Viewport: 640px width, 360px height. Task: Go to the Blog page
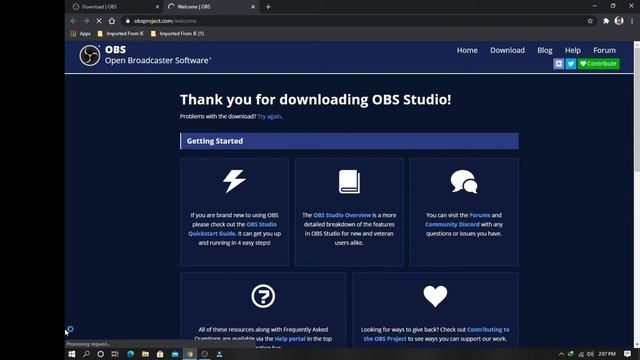coord(544,50)
